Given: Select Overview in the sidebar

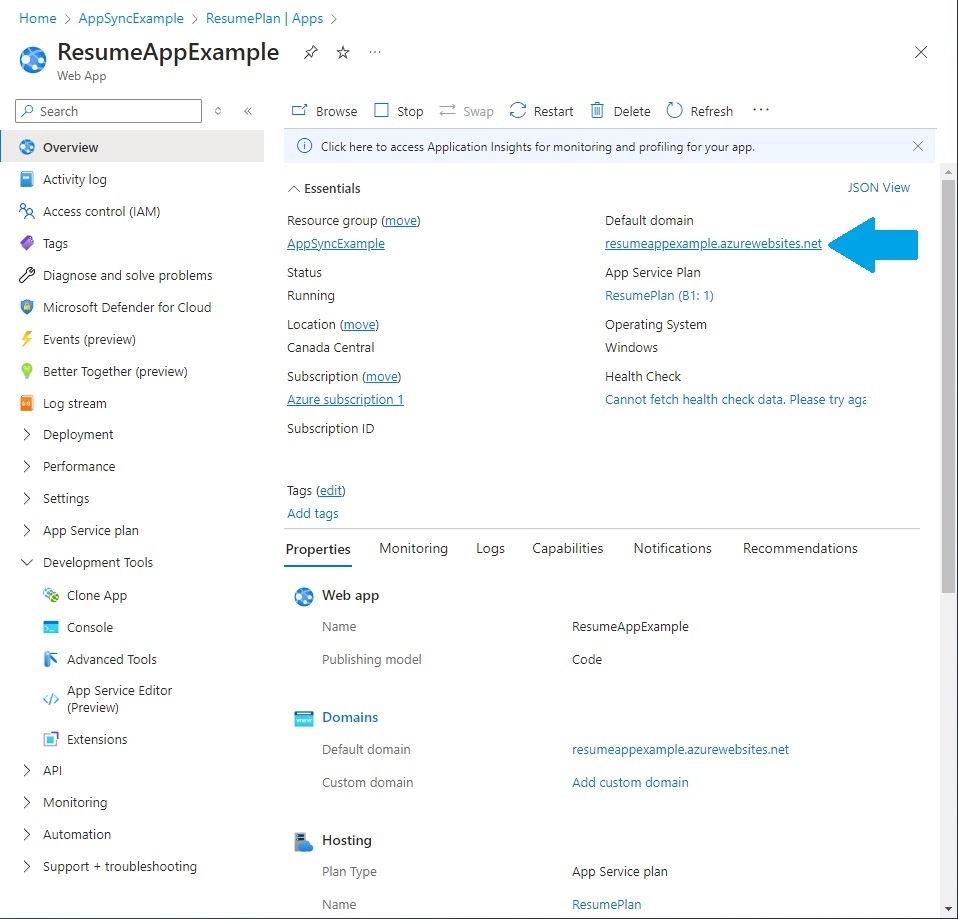Looking at the screenshot, I should 132,147.
